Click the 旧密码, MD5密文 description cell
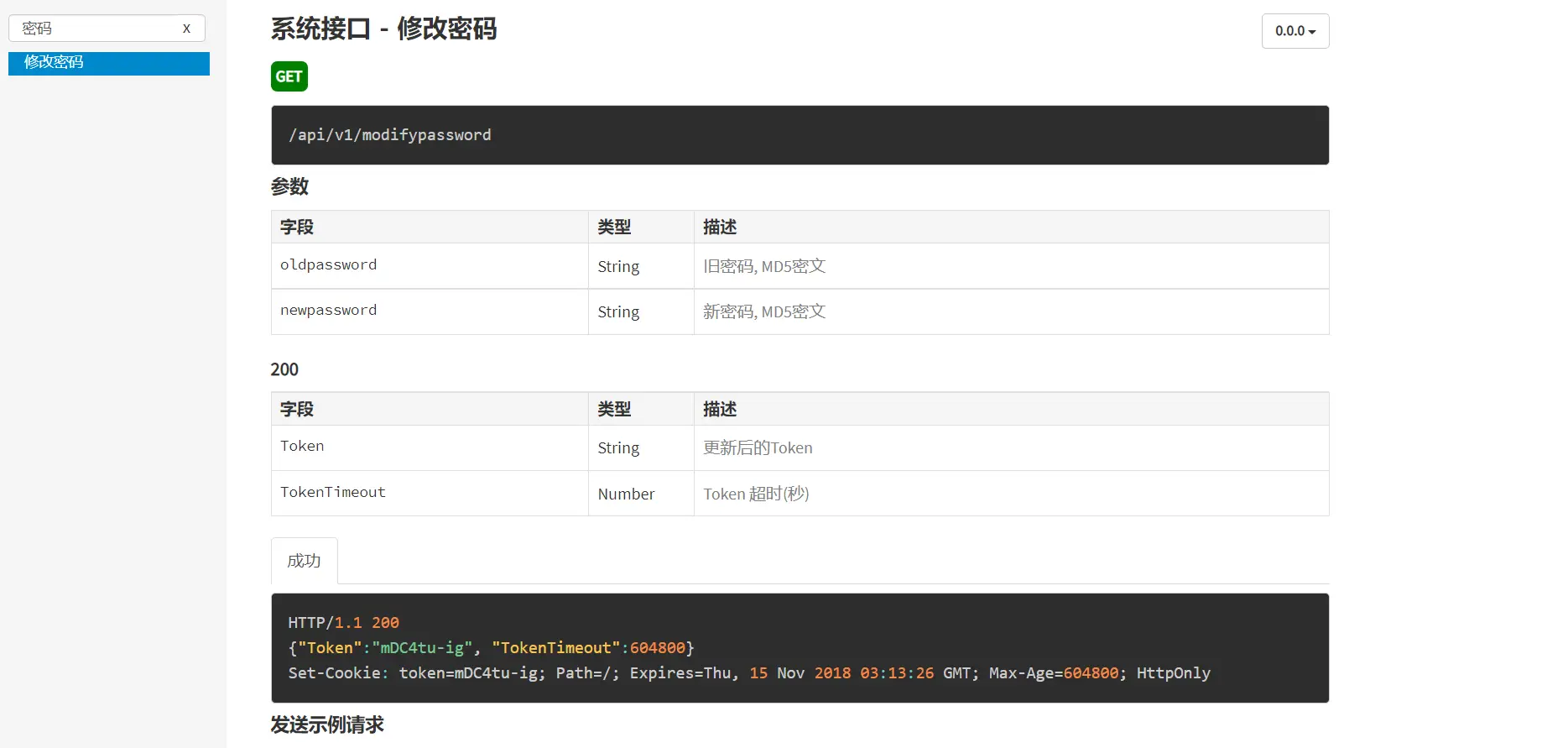Viewport: 1568px width, 748px height. [764, 266]
